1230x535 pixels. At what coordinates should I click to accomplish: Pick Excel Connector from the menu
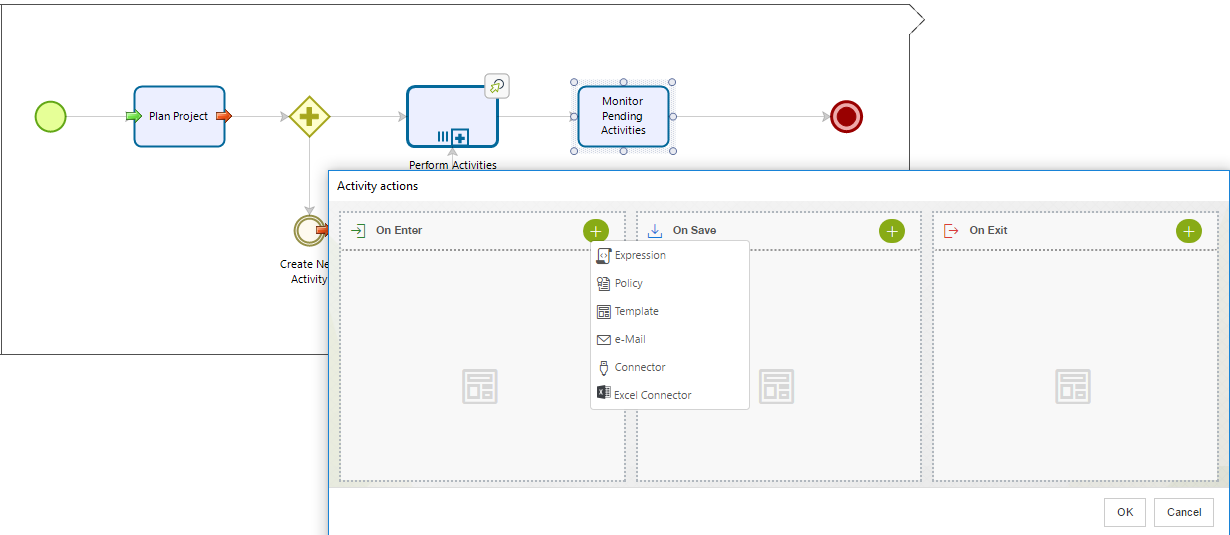click(652, 396)
